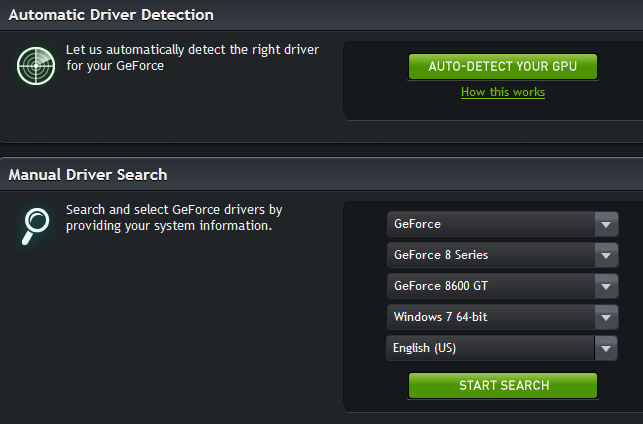Screen dimensions: 643x424
Task: Click the manual search description text
Action: (x=174, y=218)
